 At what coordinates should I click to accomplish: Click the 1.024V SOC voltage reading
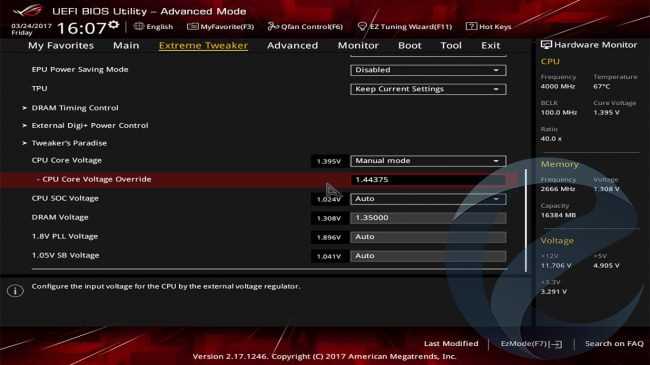coord(329,200)
